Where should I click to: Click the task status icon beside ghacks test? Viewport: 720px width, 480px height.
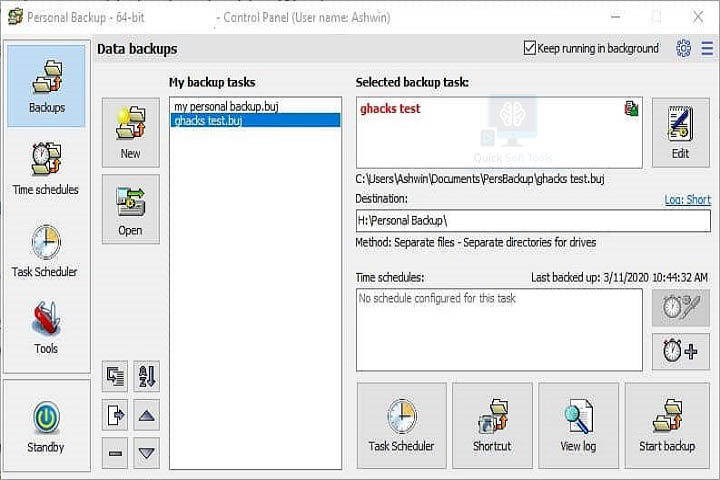coord(631,109)
